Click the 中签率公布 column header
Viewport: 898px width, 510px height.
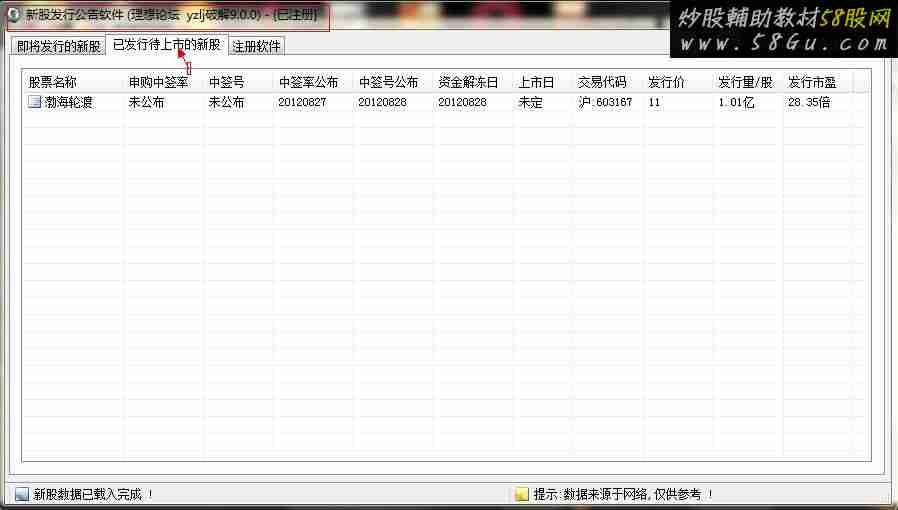point(308,82)
